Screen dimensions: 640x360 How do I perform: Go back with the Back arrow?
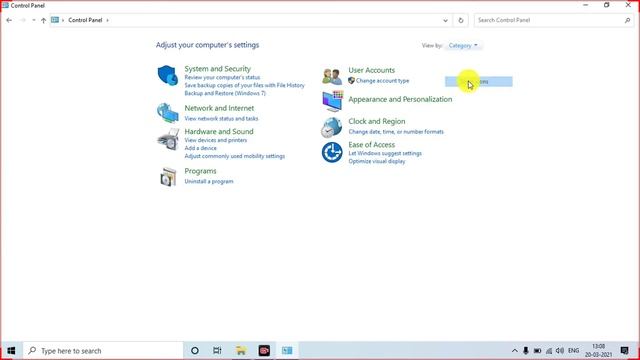tap(9, 20)
